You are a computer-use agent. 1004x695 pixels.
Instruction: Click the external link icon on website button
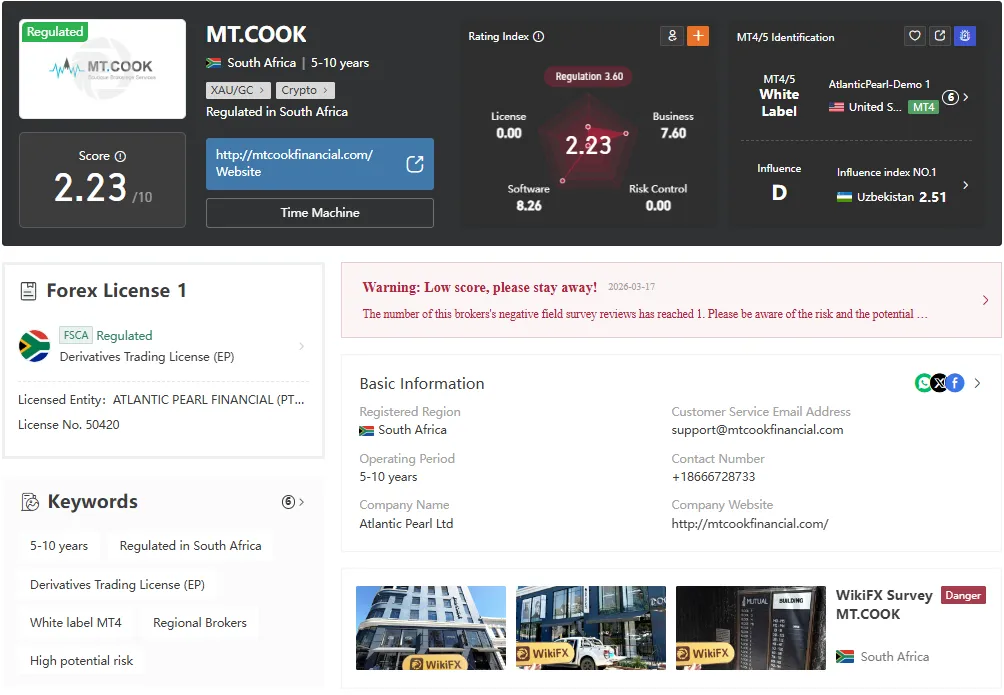tap(415, 164)
